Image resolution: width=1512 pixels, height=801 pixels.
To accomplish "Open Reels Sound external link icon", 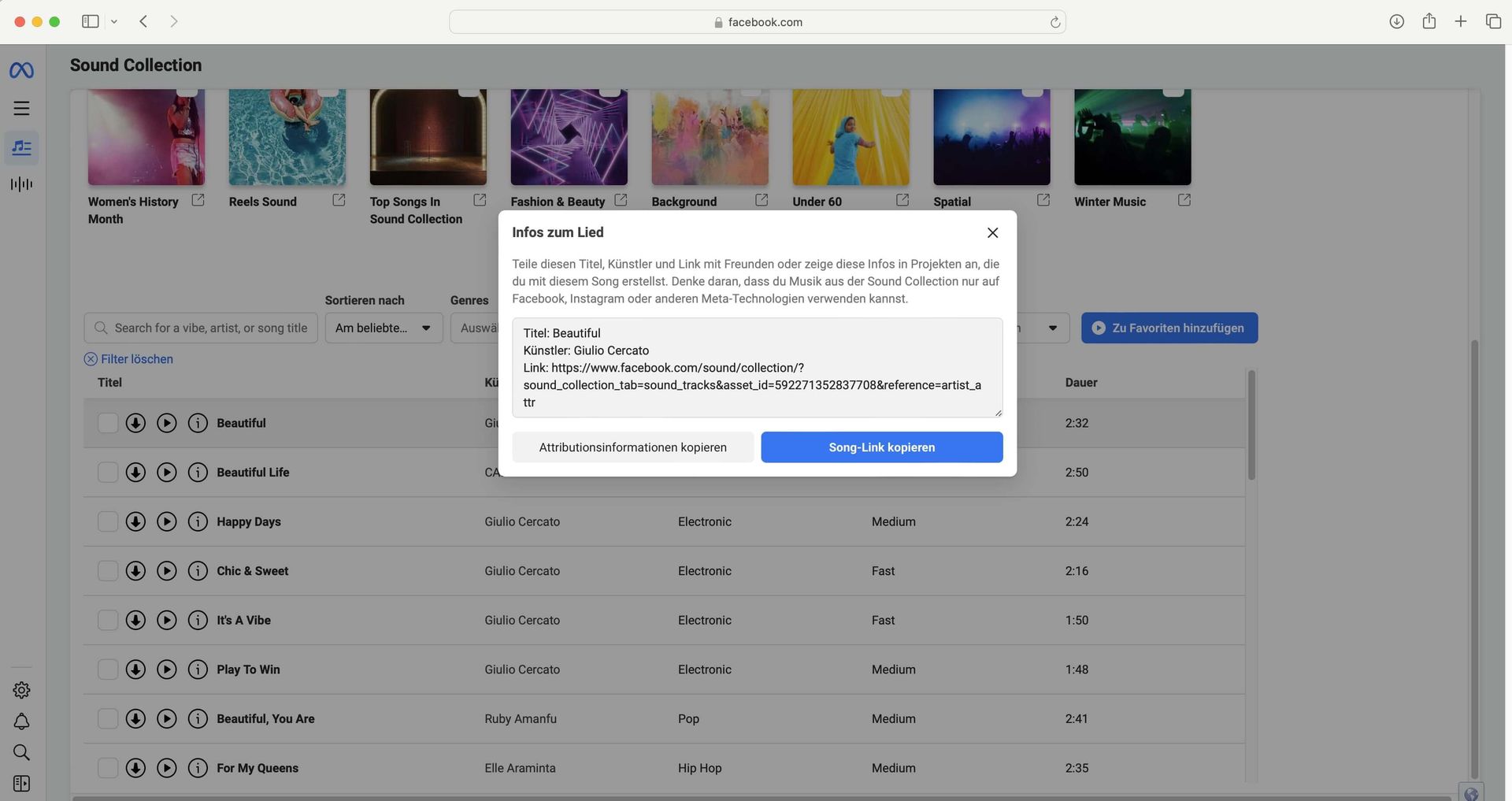I will click(x=339, y=200).
